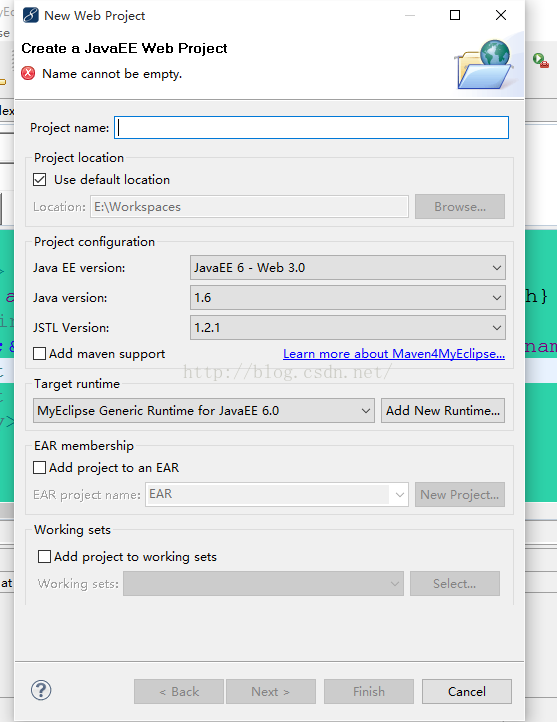Viewport: 557px width, 722px height.
Task: Click the Browse... button
Action: pos(460,207)
